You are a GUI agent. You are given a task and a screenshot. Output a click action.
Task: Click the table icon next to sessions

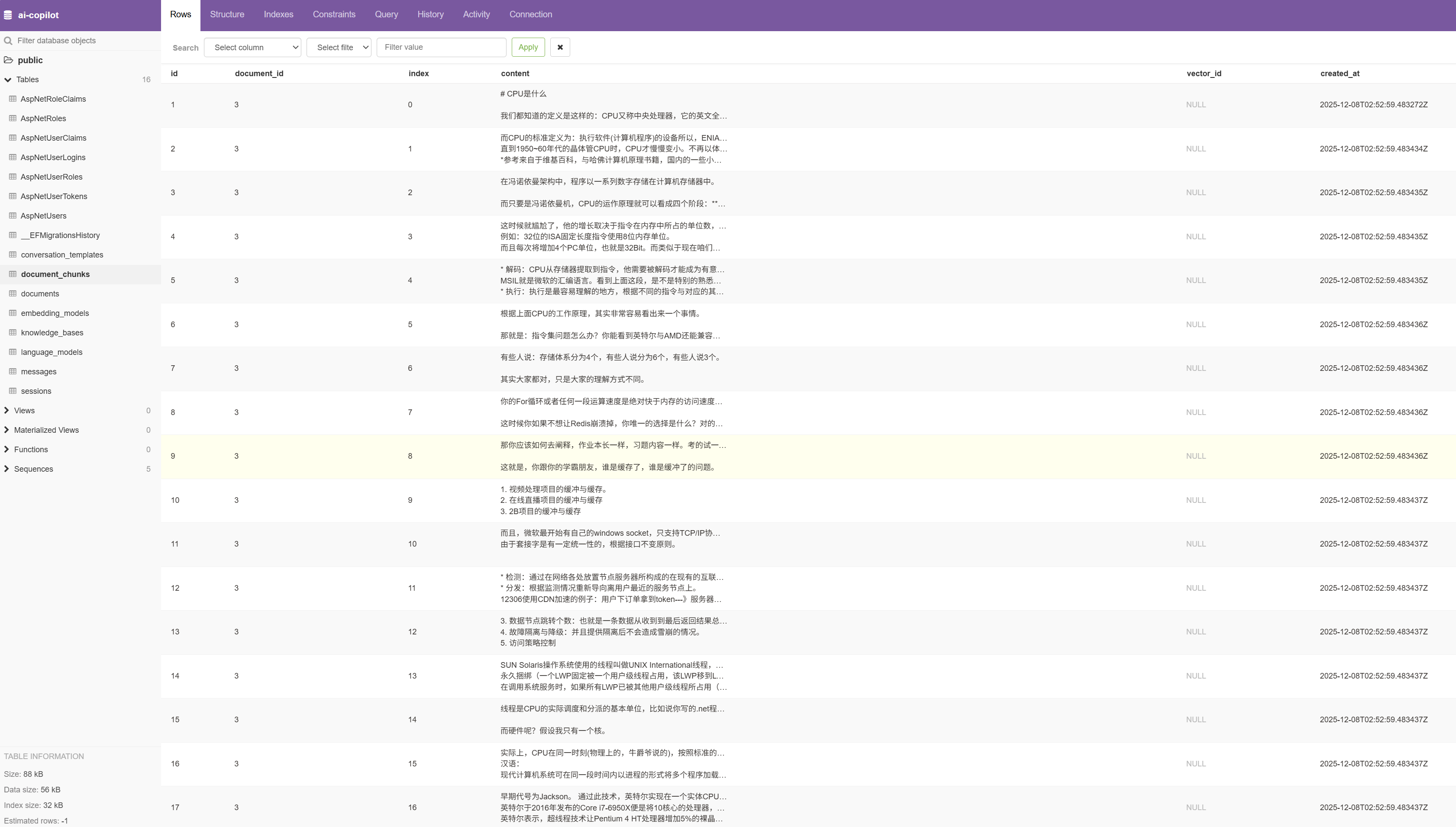(x=13, y=391)
